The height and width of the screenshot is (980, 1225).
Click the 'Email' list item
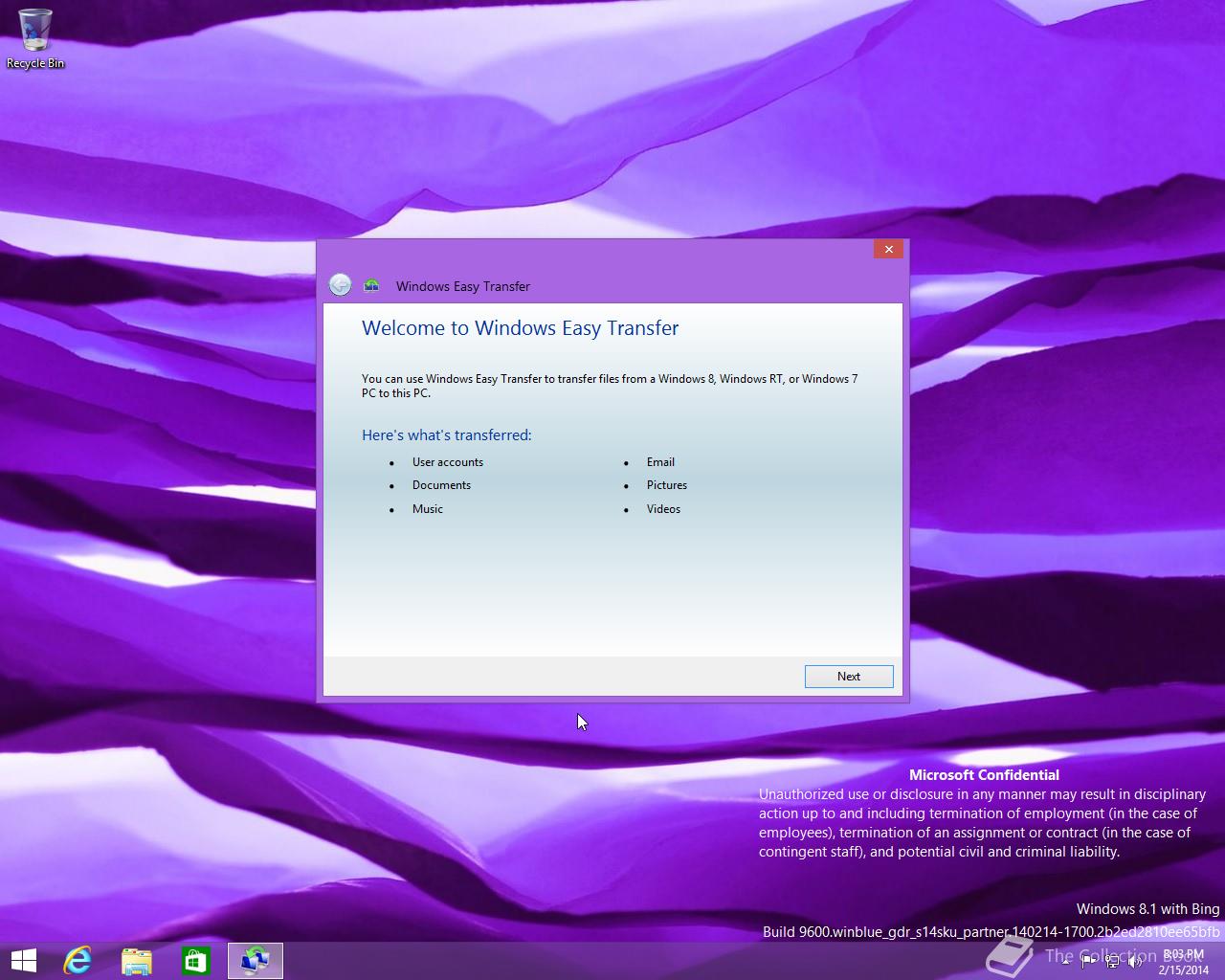click(660, 462)
